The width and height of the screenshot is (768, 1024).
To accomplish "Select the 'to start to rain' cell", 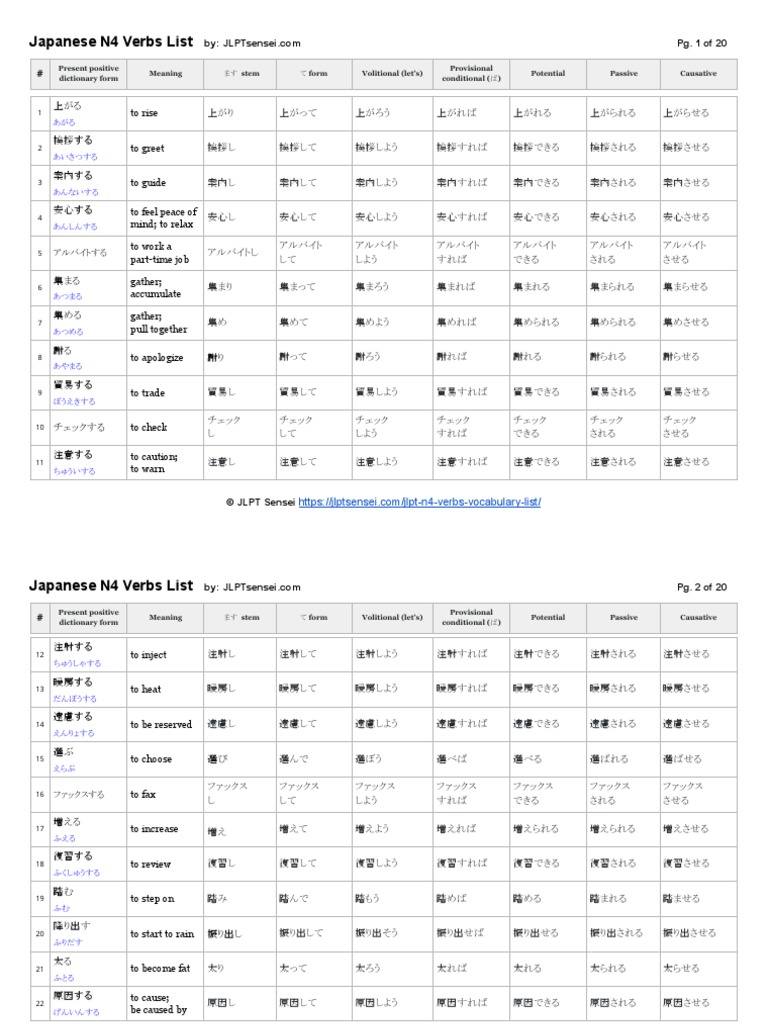I will (x=165, y=934).
